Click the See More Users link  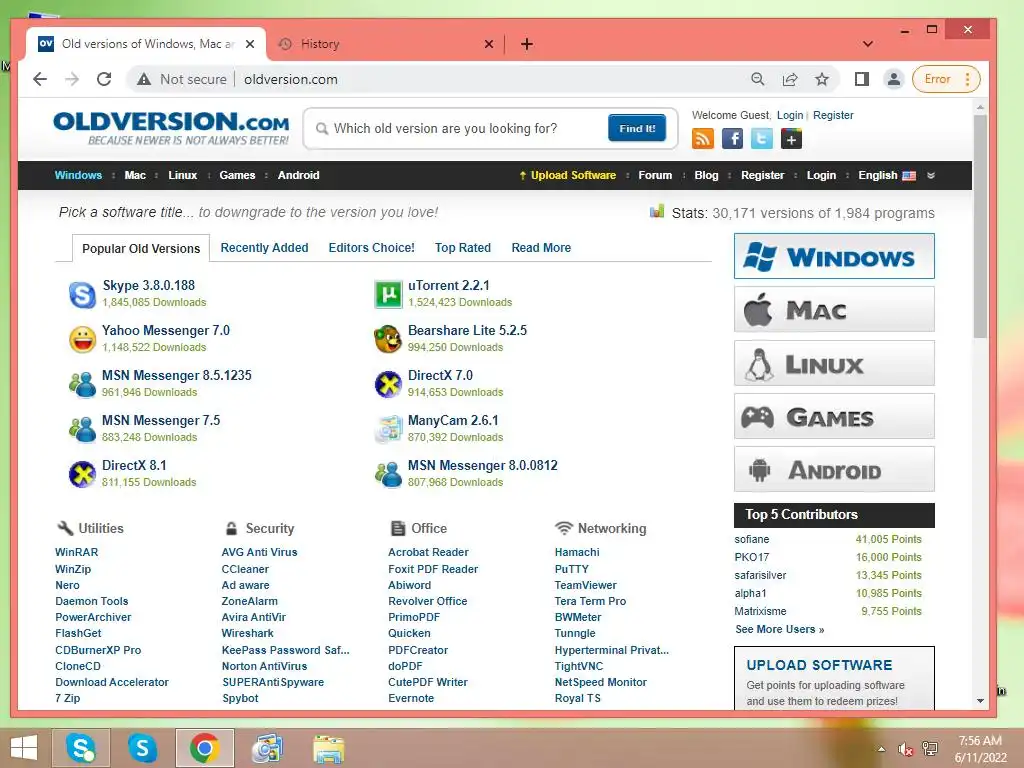click(780, 629)
